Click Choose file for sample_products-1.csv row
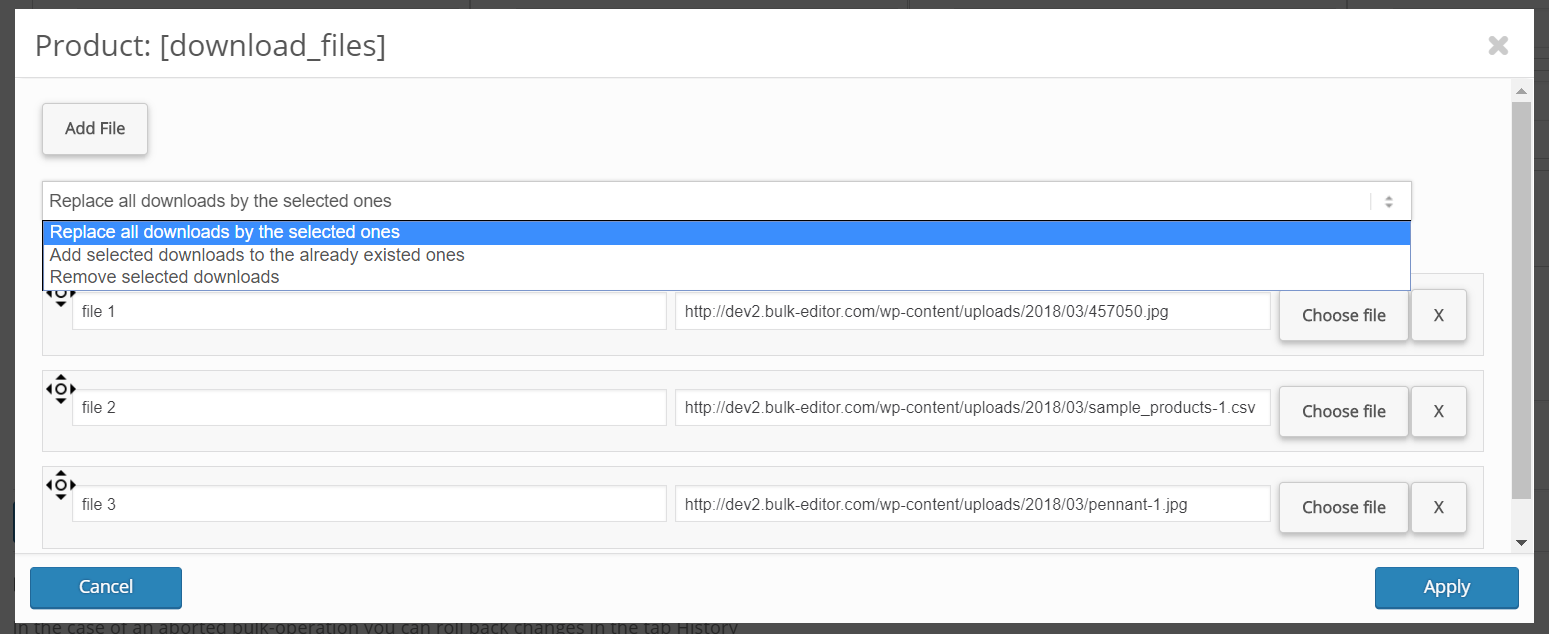 click(x=1343, y=411)
